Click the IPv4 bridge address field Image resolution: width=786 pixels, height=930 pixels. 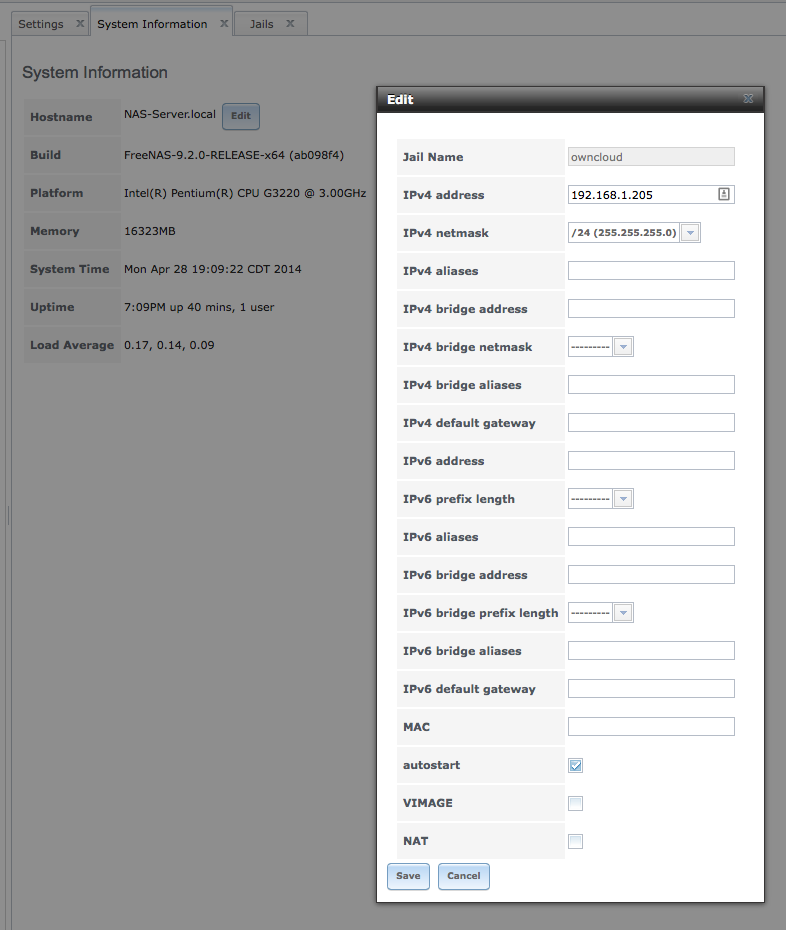651,308
